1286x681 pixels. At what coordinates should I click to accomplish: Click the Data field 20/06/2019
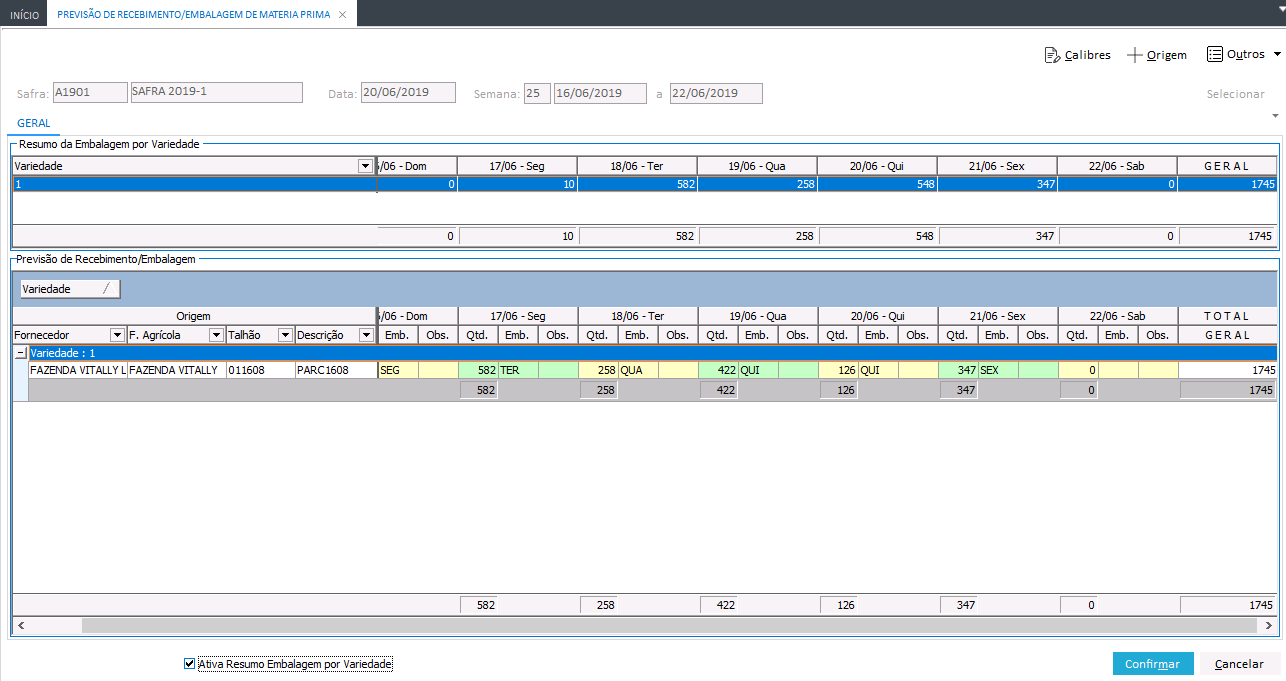(x=408, y=93)
